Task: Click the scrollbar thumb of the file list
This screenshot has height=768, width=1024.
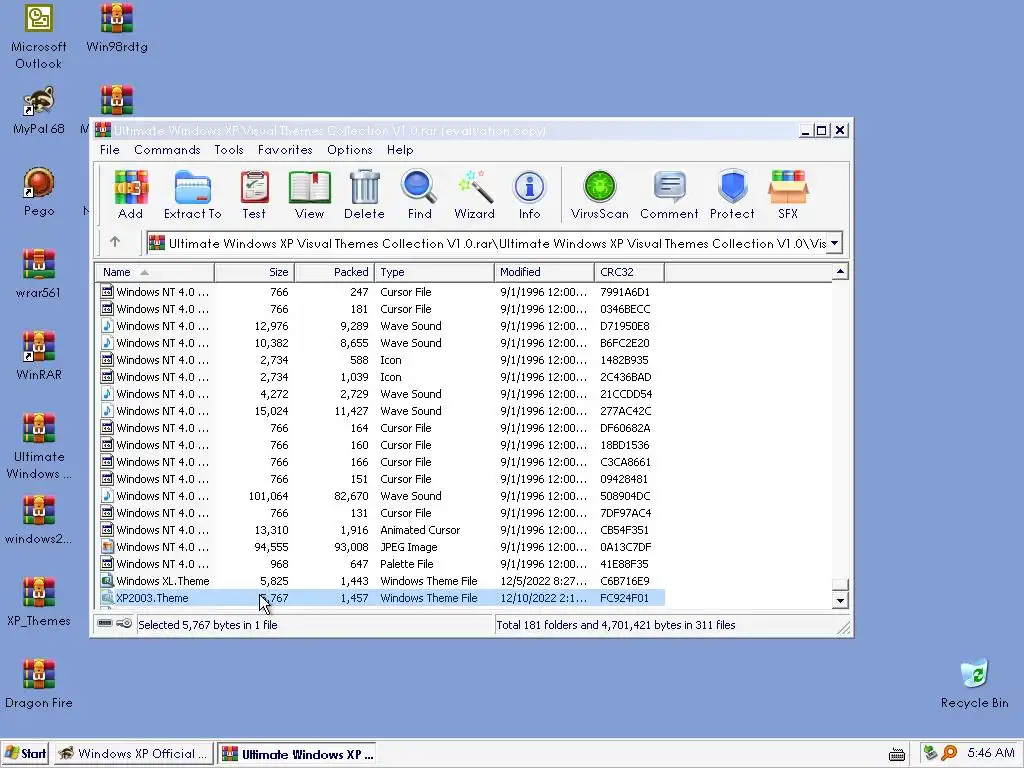Action: [840, 584]
